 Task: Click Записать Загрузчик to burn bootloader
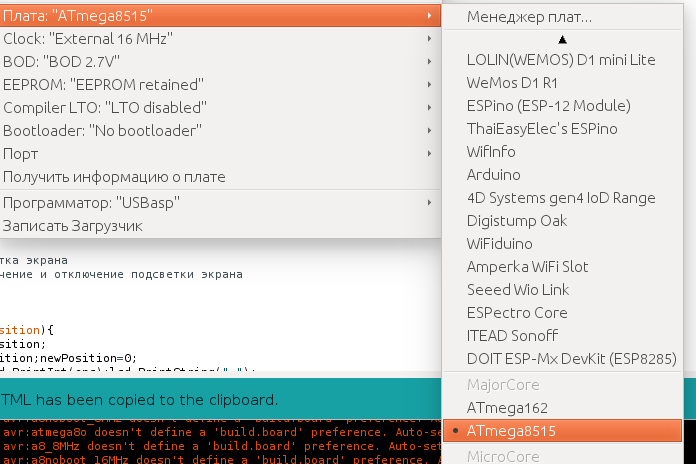click(73, 226)
